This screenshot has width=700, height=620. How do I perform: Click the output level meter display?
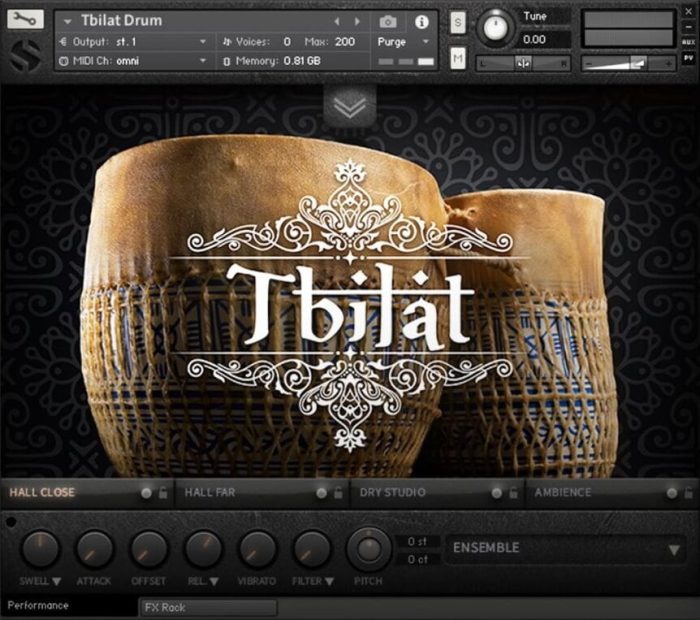click(629, 29)
